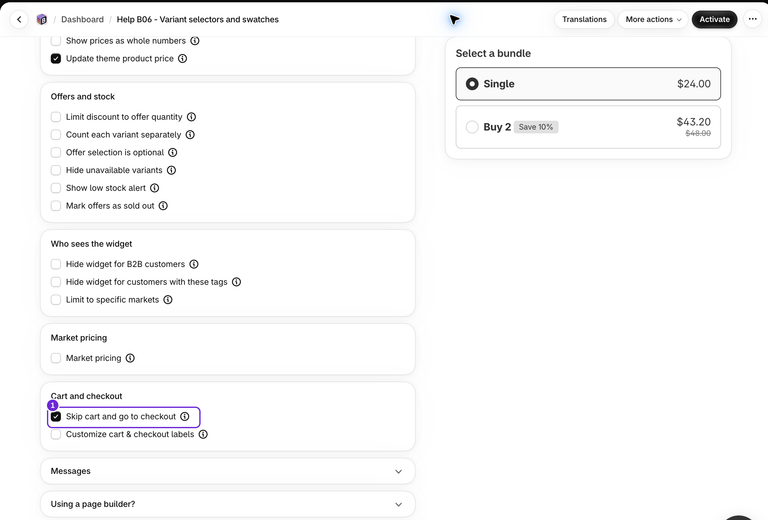Screen dimensions: 768x520
Task: Open the More actions dropdown
Action: pyautogui.click(x=653, y=20)
